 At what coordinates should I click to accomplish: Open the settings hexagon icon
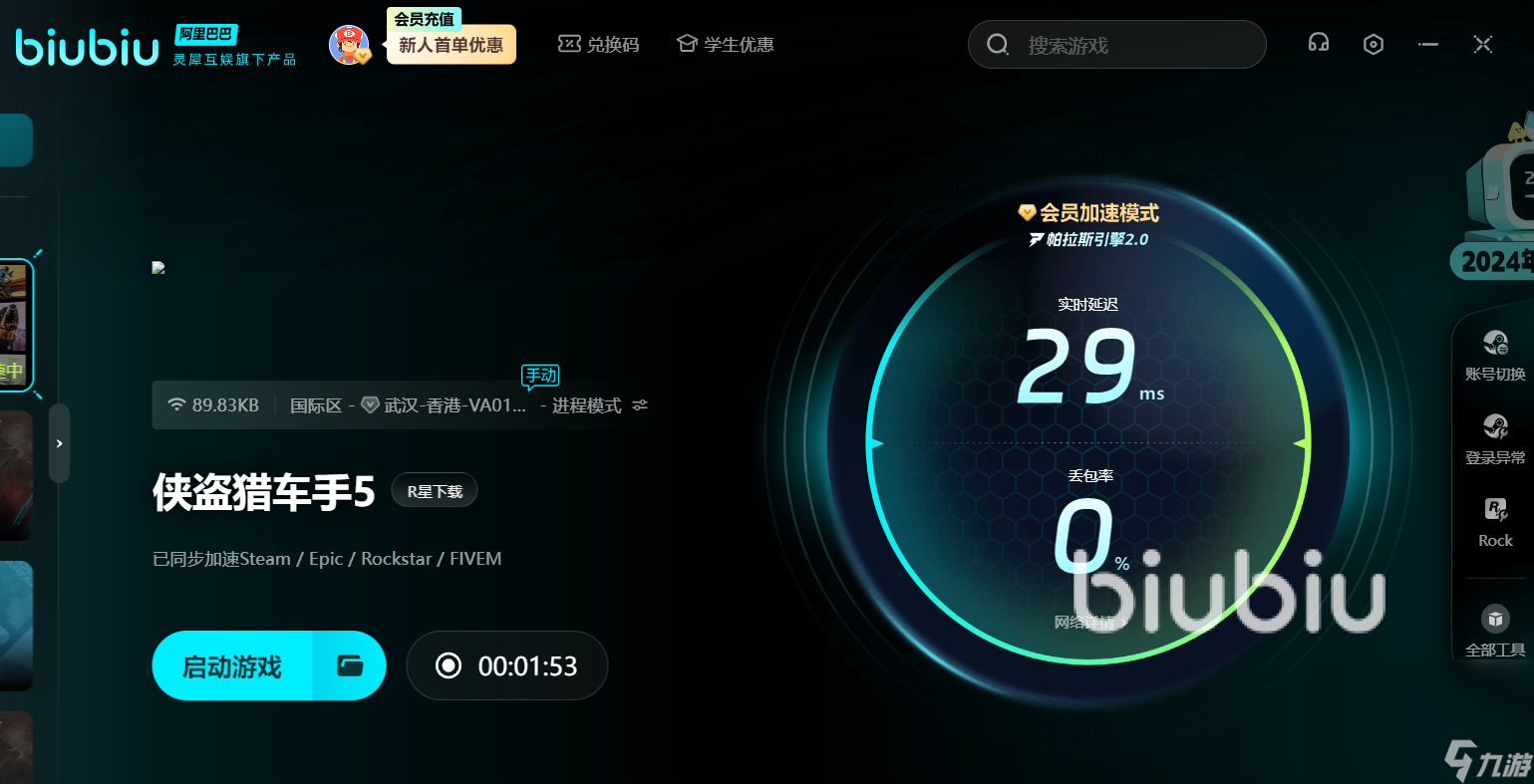(x=1374, y=45)
